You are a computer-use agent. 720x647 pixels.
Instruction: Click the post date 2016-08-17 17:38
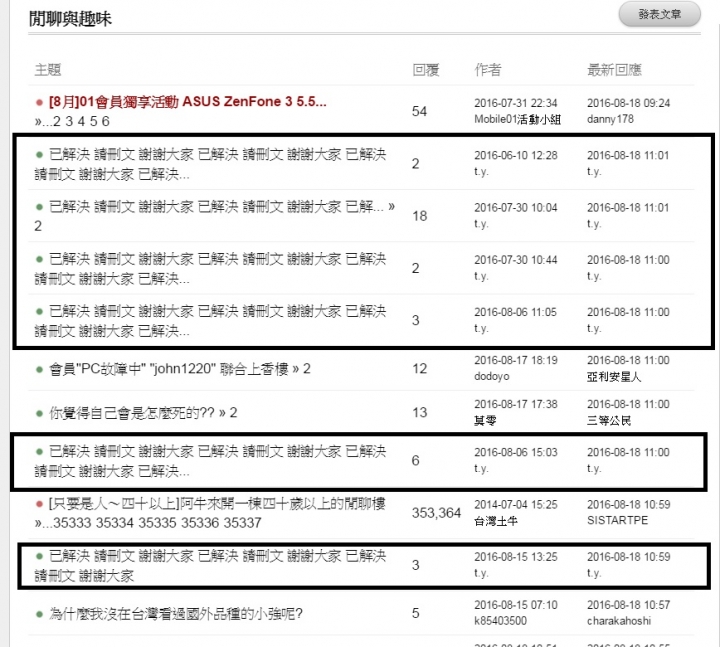click(x=516, y=404)
